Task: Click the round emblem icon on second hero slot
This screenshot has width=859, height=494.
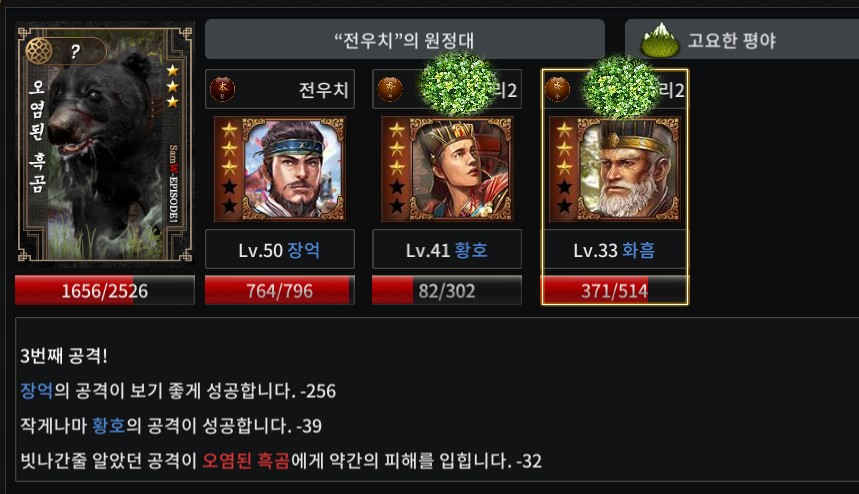Action: point(390,89)
